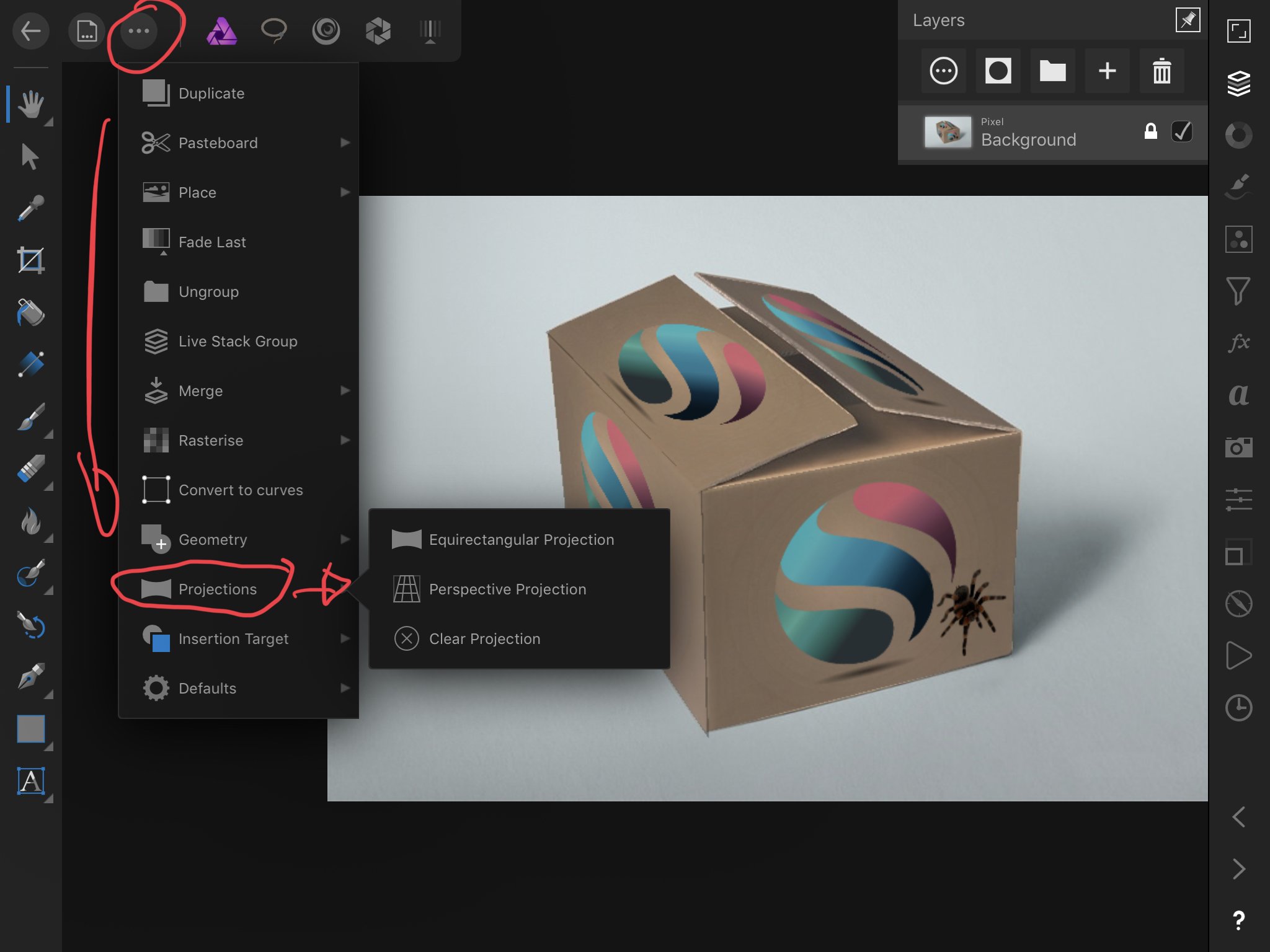Choose Live Stack Group
This screenshot has height=952, width=1270.
pos(239,341)
